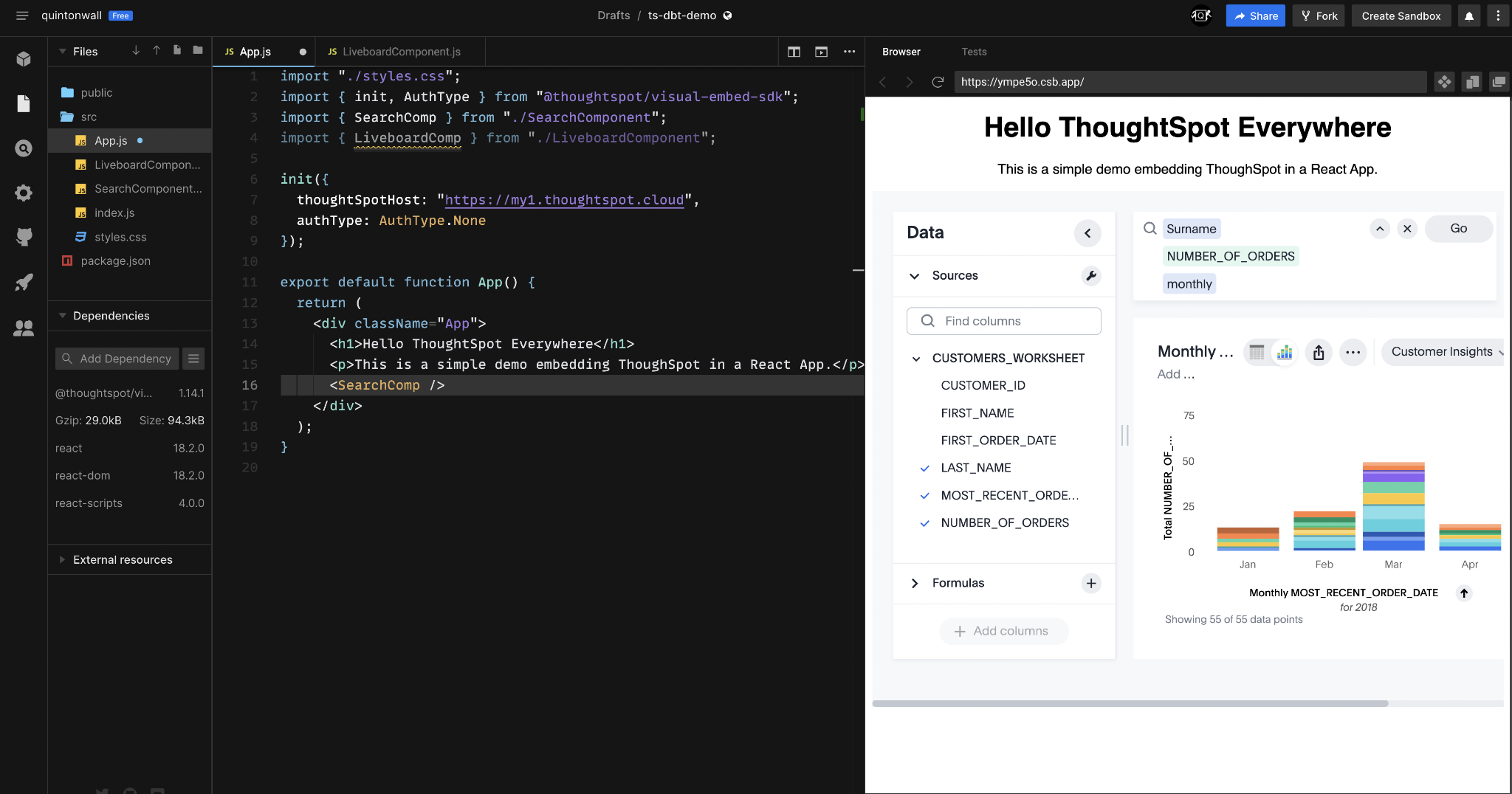
Task: Open the vertical ellipsis menu in top bar
Action: [1498, 16]
